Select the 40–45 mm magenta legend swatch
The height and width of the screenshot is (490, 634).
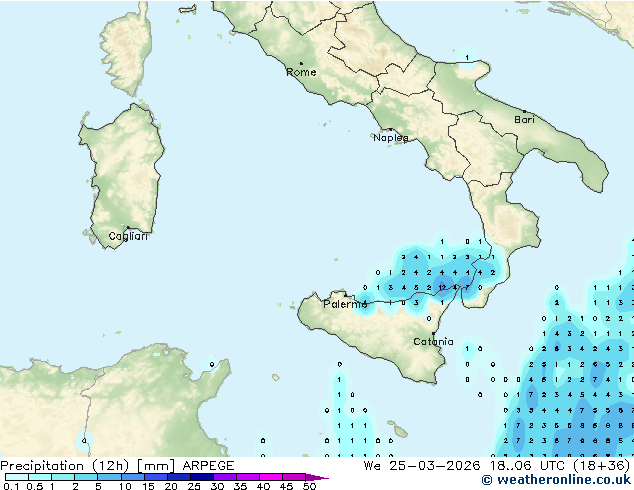[x=271, y=477]
